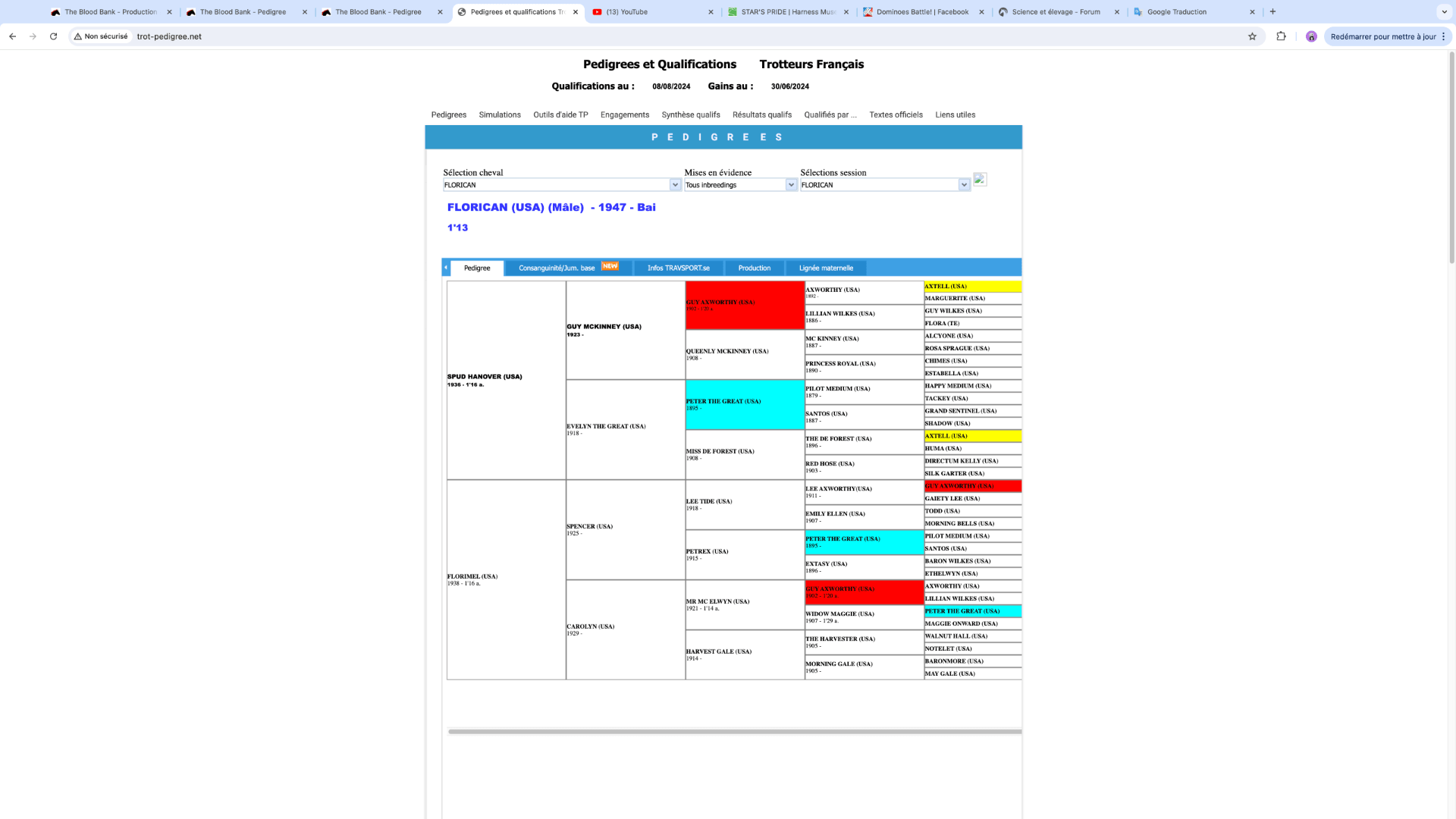Open Résultats qualifs menu
Viewport: 1456px width, 819px height.
point(762,115)
